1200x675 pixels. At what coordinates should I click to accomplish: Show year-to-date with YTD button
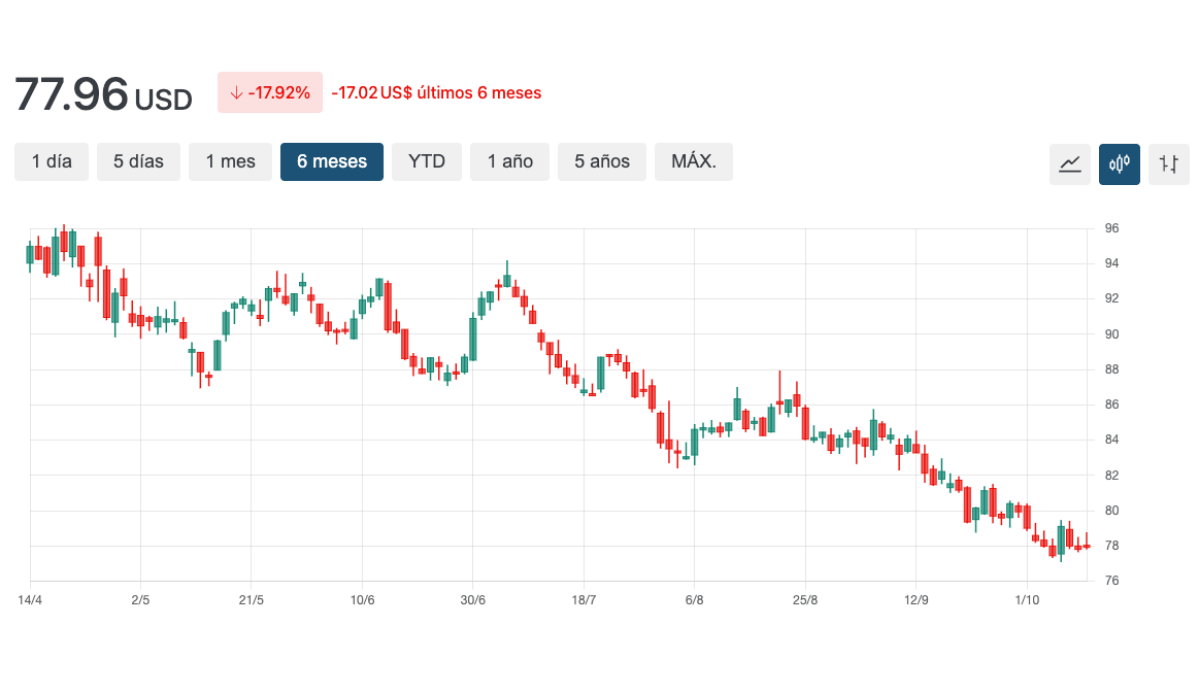[427, 161]
